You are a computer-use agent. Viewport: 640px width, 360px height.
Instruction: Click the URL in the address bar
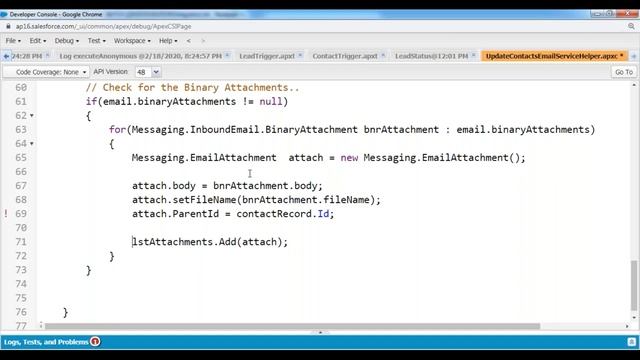103,27
